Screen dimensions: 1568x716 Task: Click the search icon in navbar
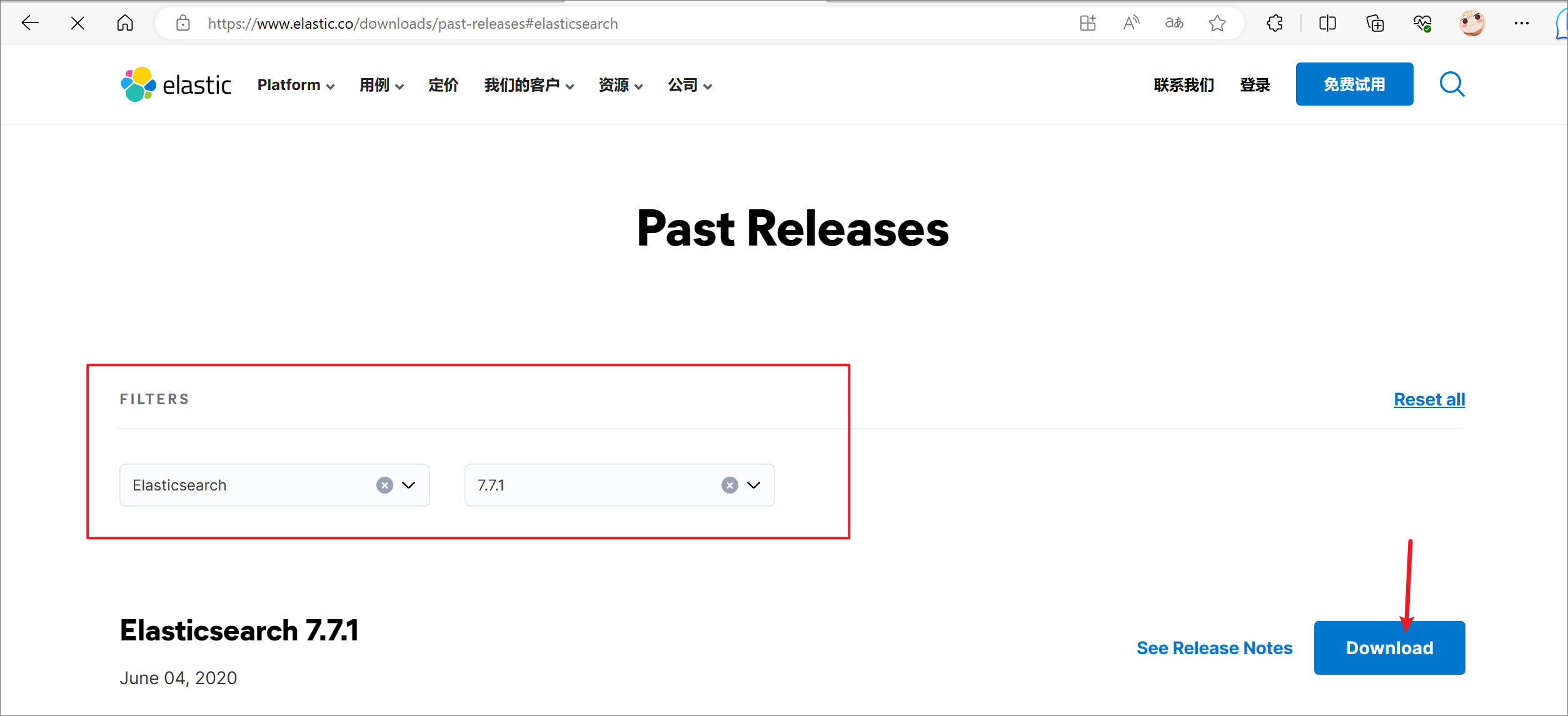pyautogui.click(x=1451, y=84)
